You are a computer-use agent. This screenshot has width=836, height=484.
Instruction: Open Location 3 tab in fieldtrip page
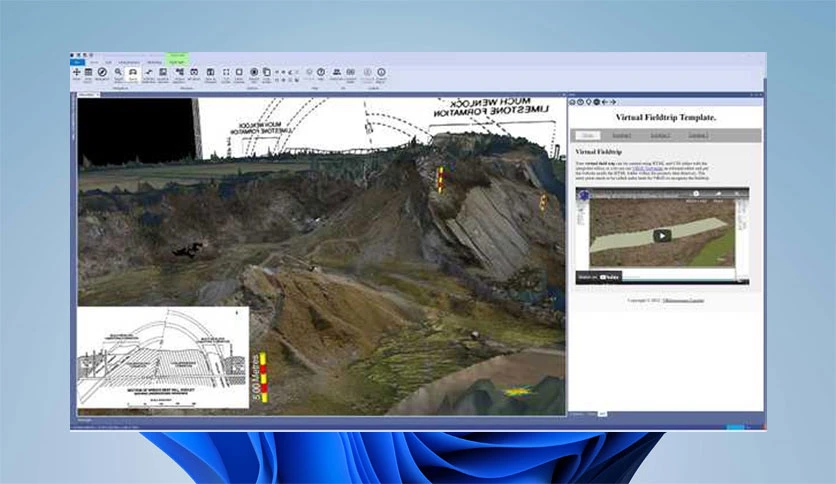[698, 135]
